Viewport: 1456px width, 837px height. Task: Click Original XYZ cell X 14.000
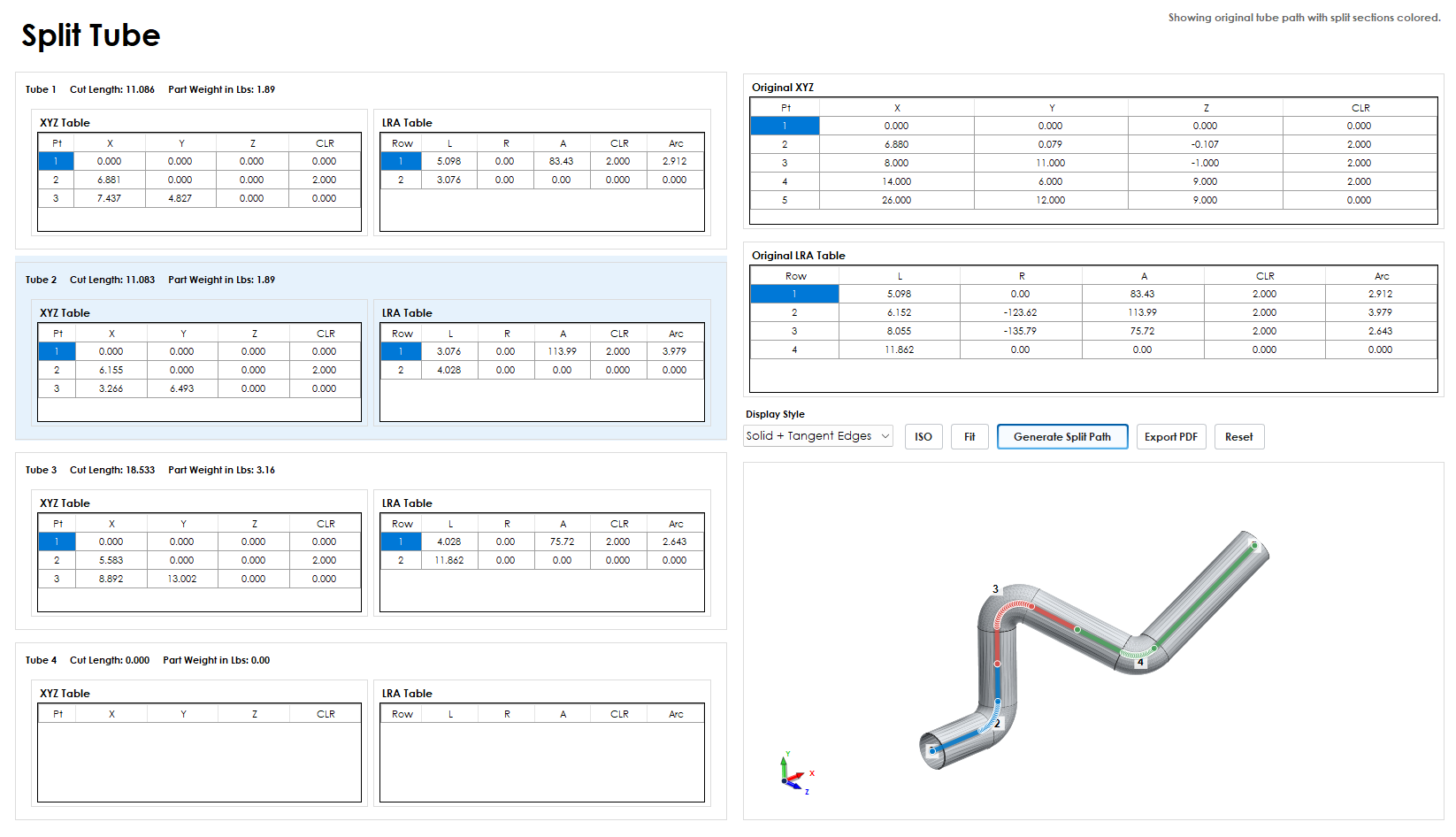point(897,181)
